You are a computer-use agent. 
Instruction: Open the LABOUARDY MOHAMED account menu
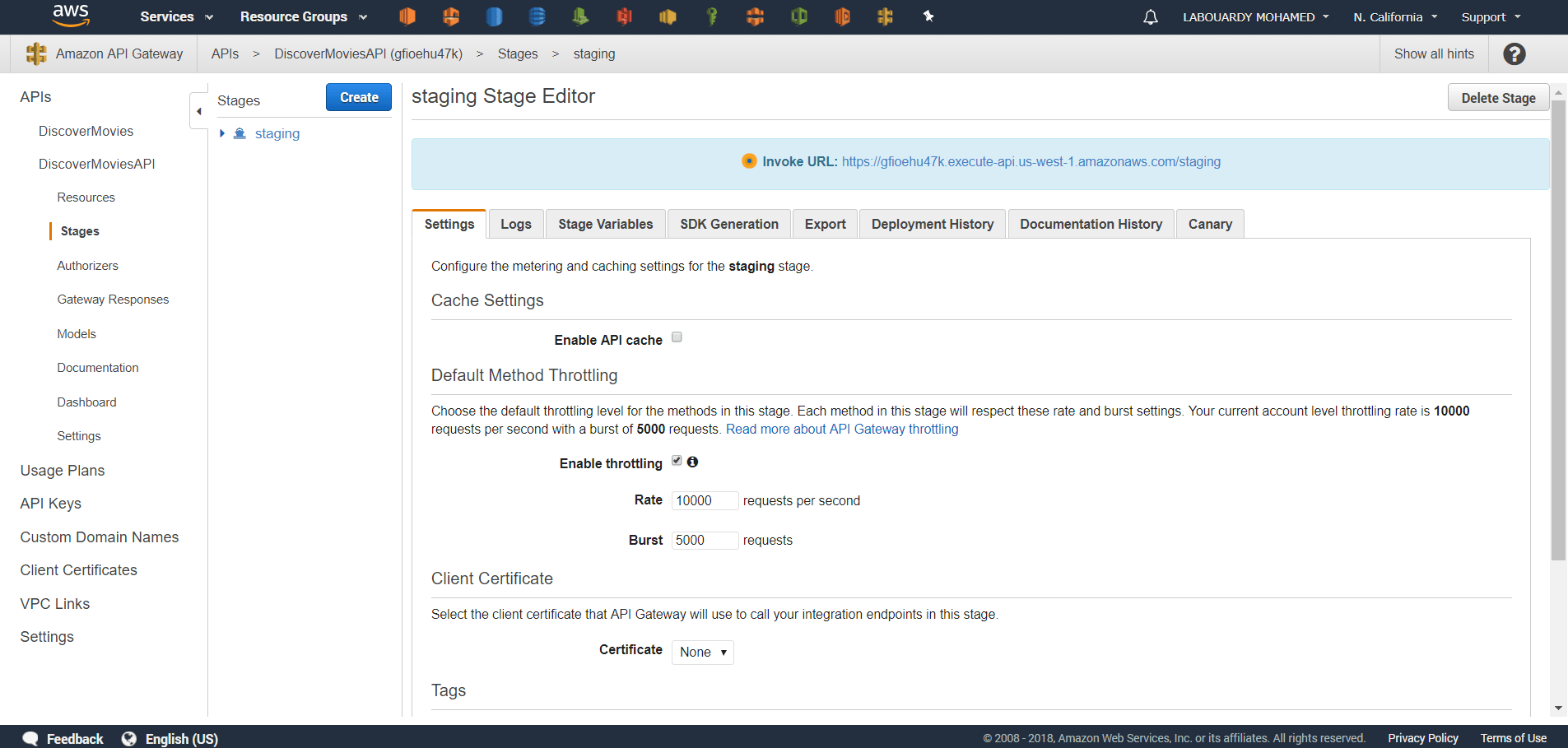pyautogui.click(x=1256, y=16)
